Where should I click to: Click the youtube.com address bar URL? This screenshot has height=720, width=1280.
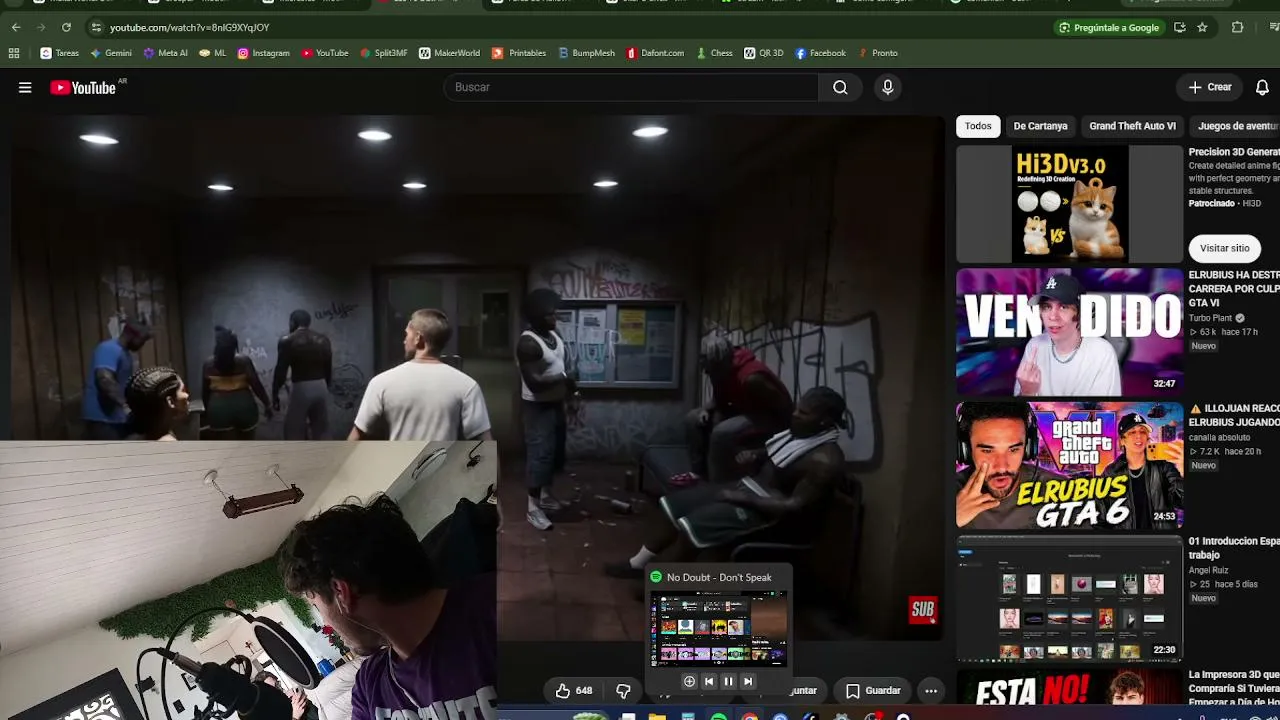(x=190, y=27)
